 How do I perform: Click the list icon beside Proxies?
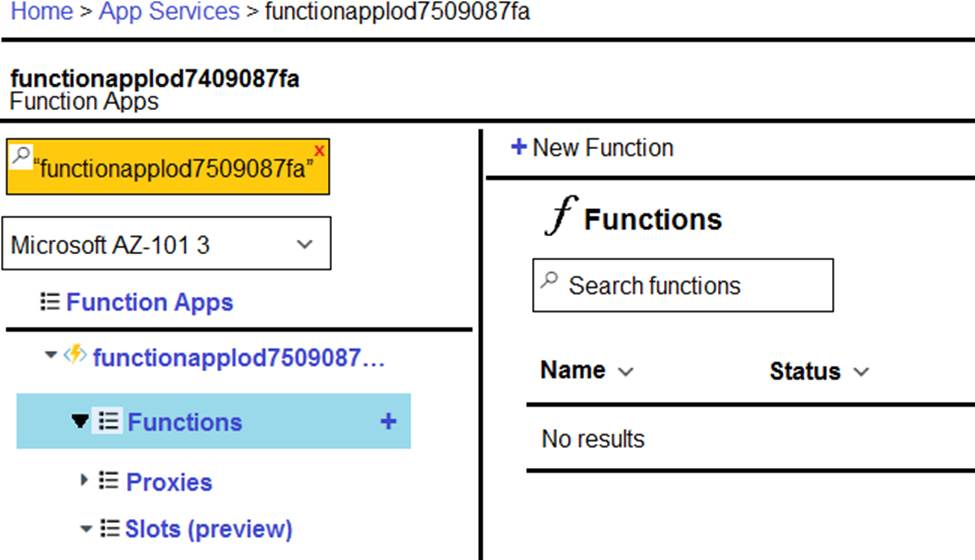pos(108,482)
